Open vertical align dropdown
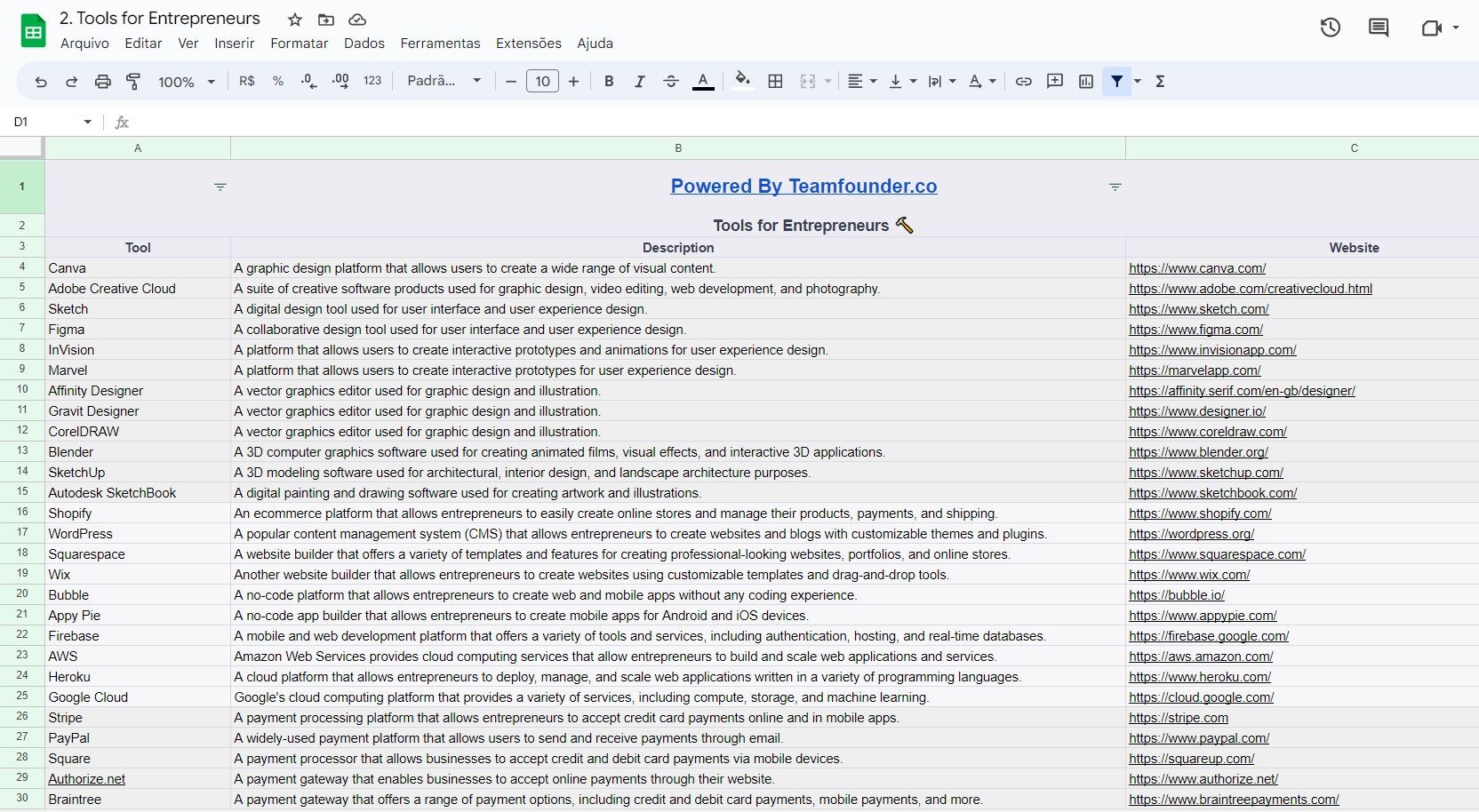Image resolution: width=1479 pixels, height=812 pixels. point(902,82)
